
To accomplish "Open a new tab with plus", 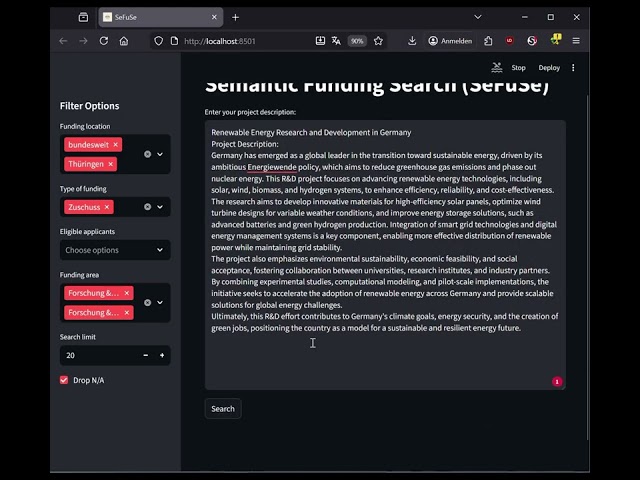I will 236,17.
